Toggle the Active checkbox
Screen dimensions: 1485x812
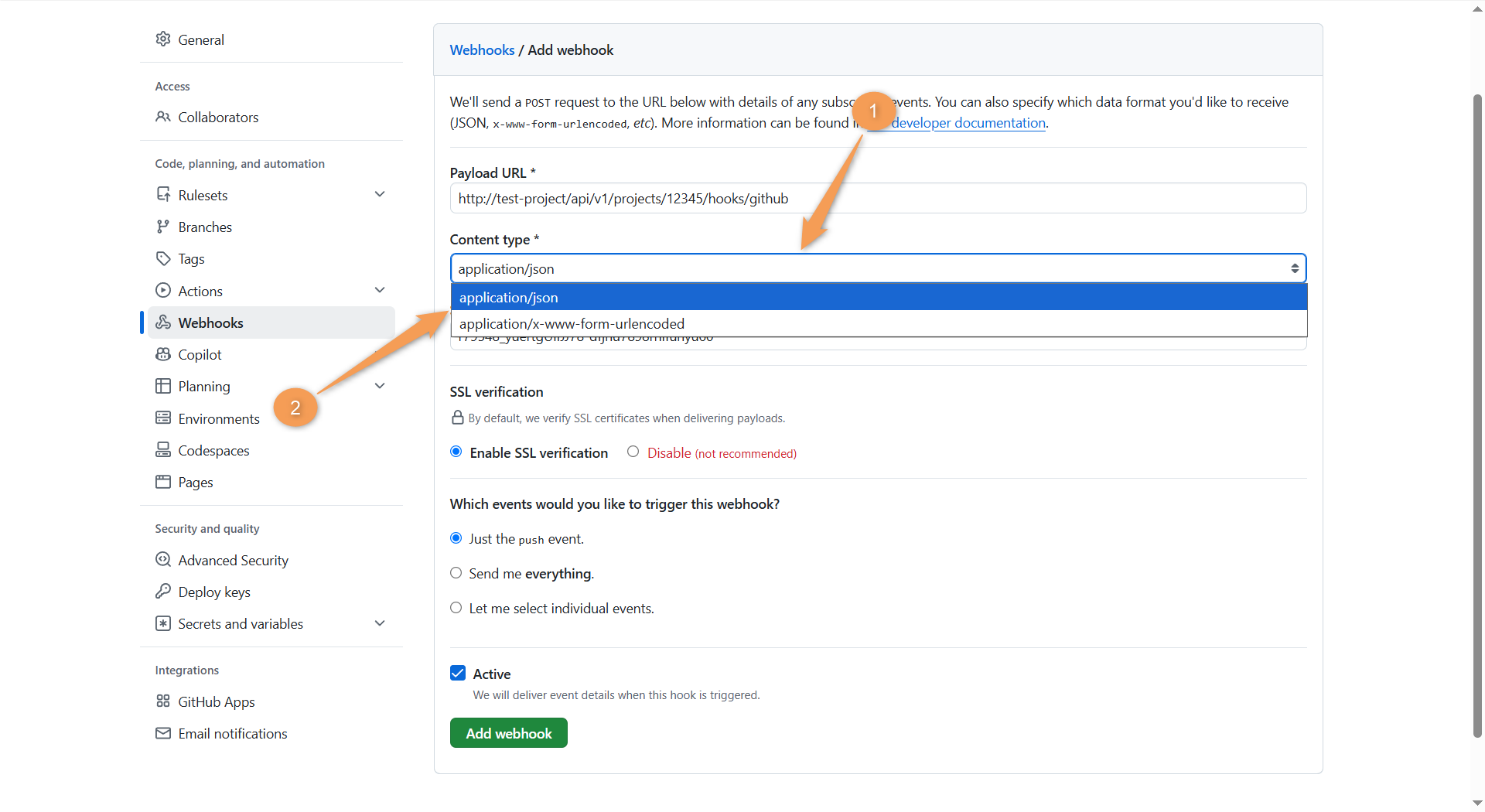pyautogui.click(x=458, y=673)
